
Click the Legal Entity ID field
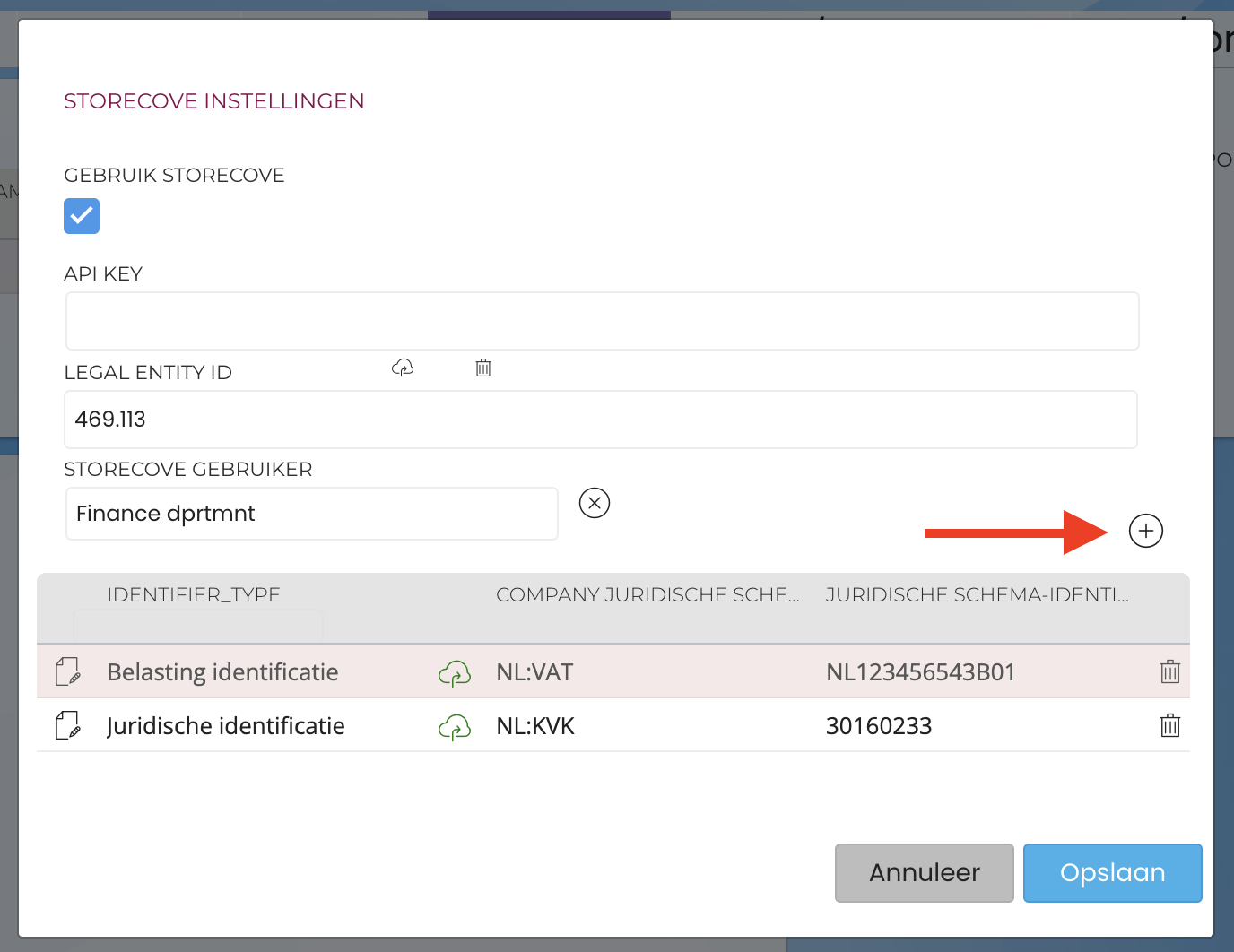pos(600,420)
